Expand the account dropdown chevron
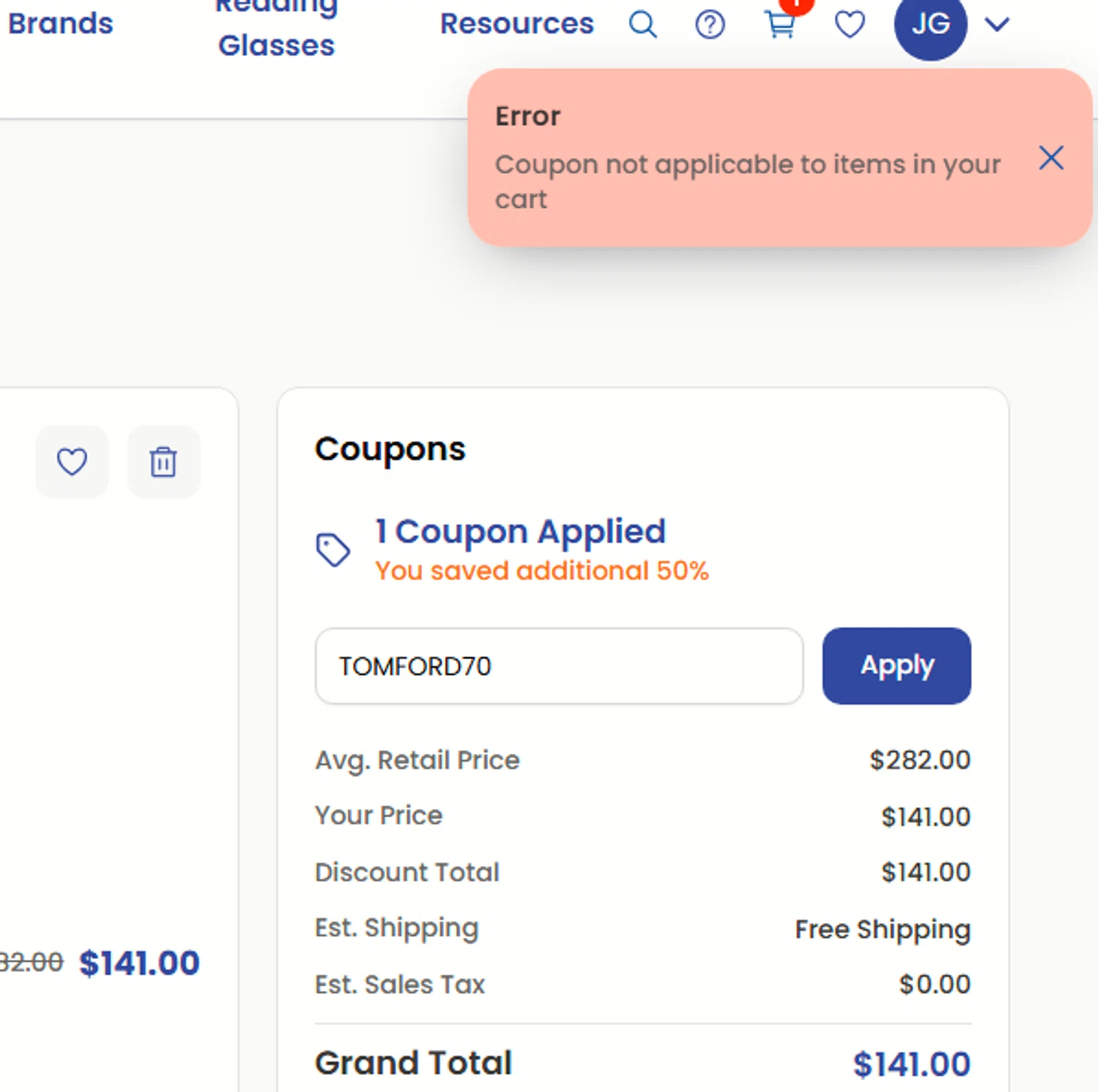 pyautogui.click(x=996, y=24)
